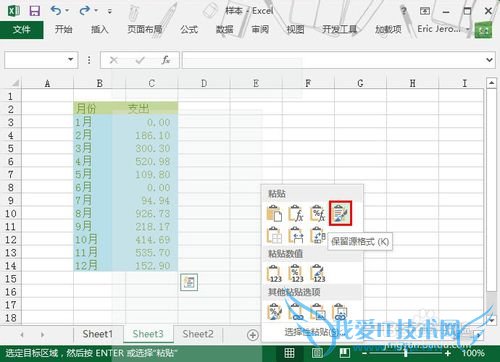Choose the Keep Source Formatting paste icon

pyautogui.click(x=340, y=213)
